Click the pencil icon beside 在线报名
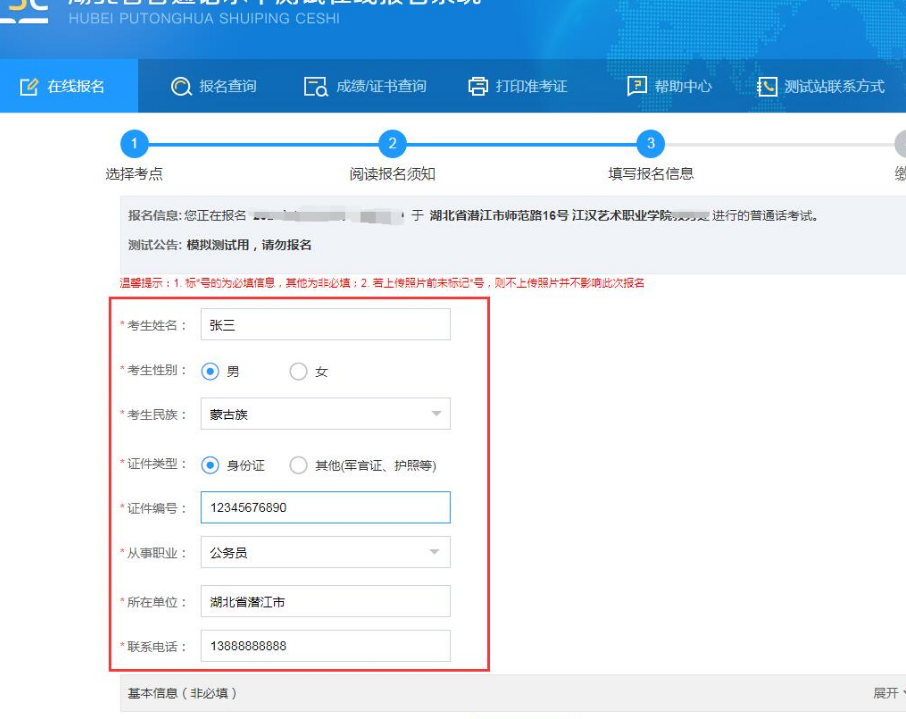The image size is (906, 719). coord(29,87)
